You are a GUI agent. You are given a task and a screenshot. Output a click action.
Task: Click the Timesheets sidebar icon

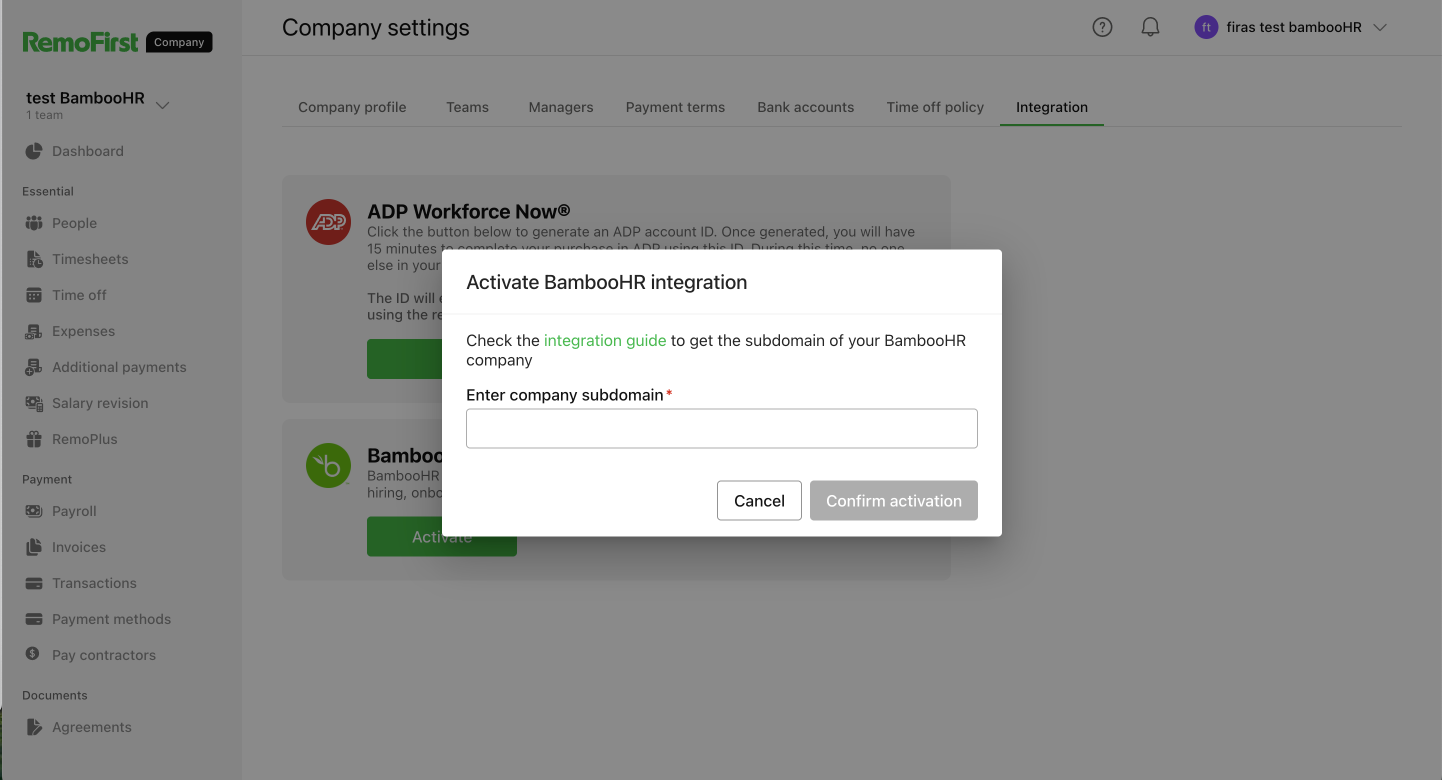pos(34,259)
